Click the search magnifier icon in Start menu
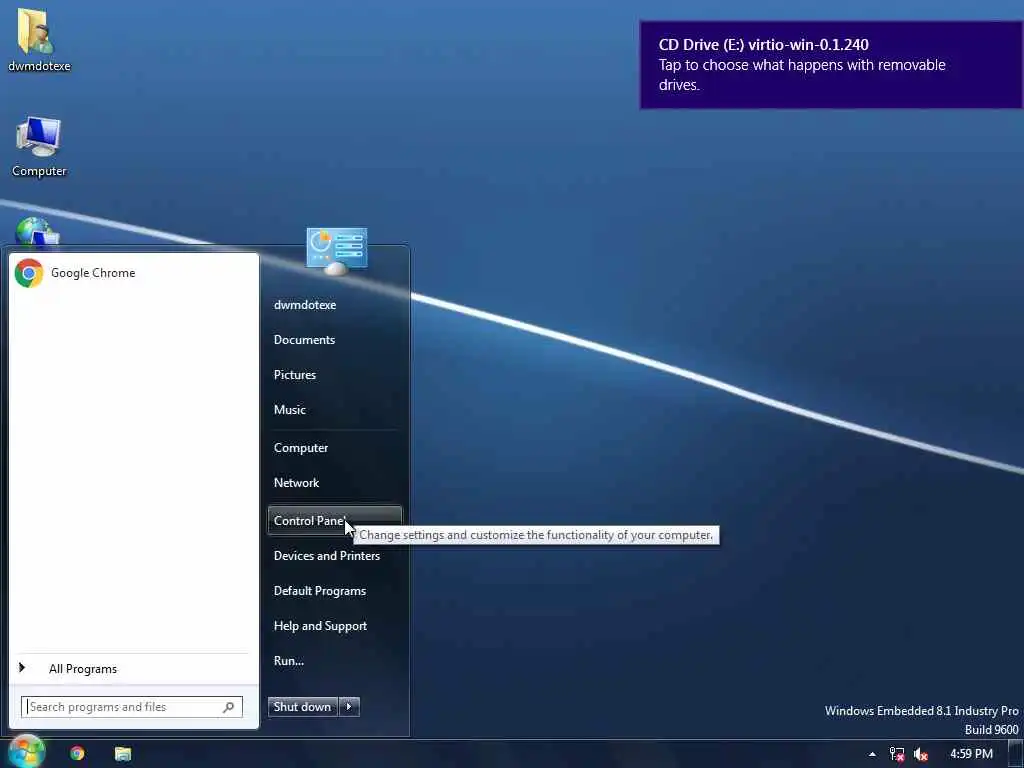This screenshot has width=1024, height=768. (x=229, y=707)
